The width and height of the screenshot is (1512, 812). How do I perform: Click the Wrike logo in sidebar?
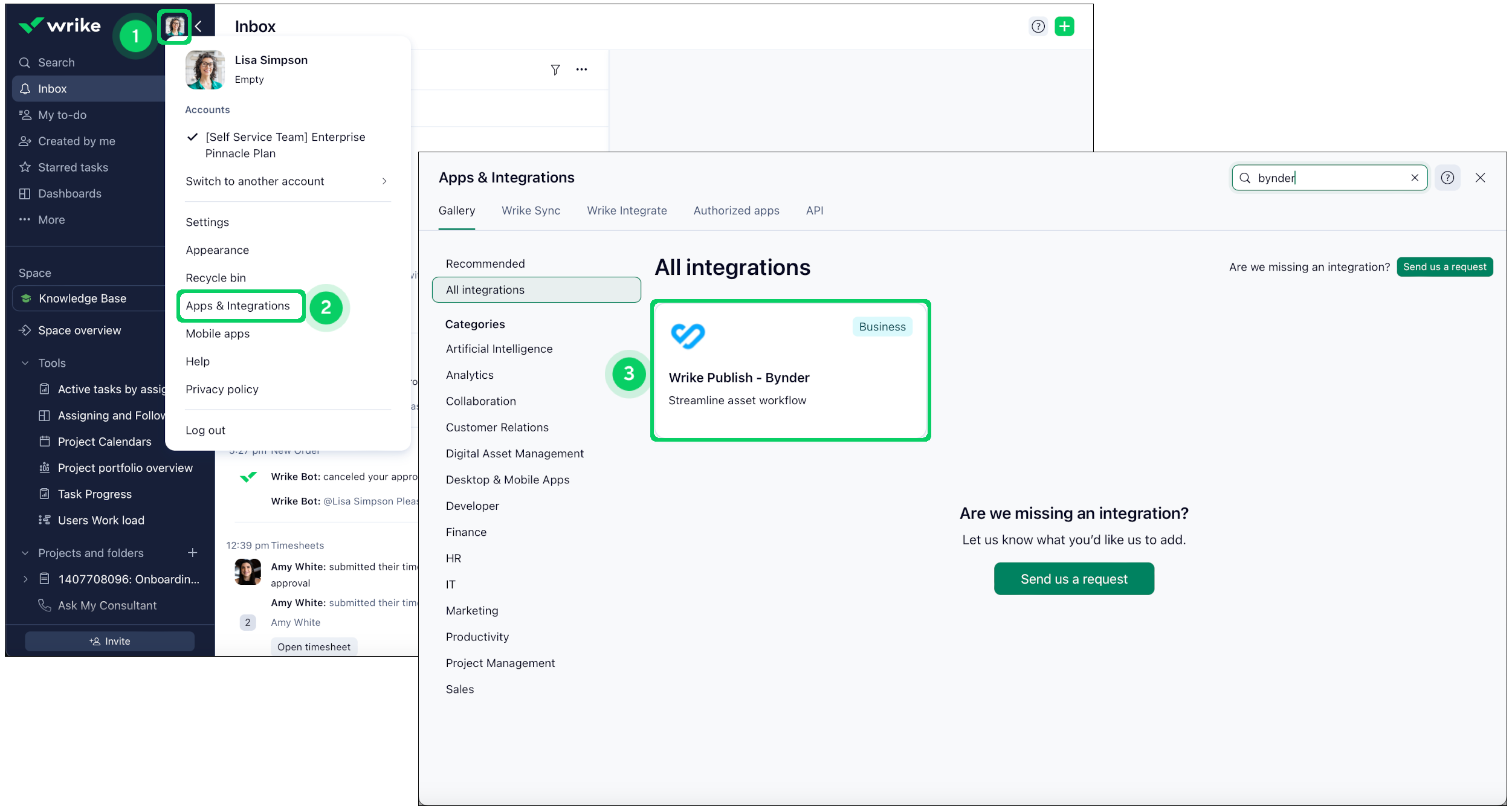pyautogui.click(x=60, y=25)
